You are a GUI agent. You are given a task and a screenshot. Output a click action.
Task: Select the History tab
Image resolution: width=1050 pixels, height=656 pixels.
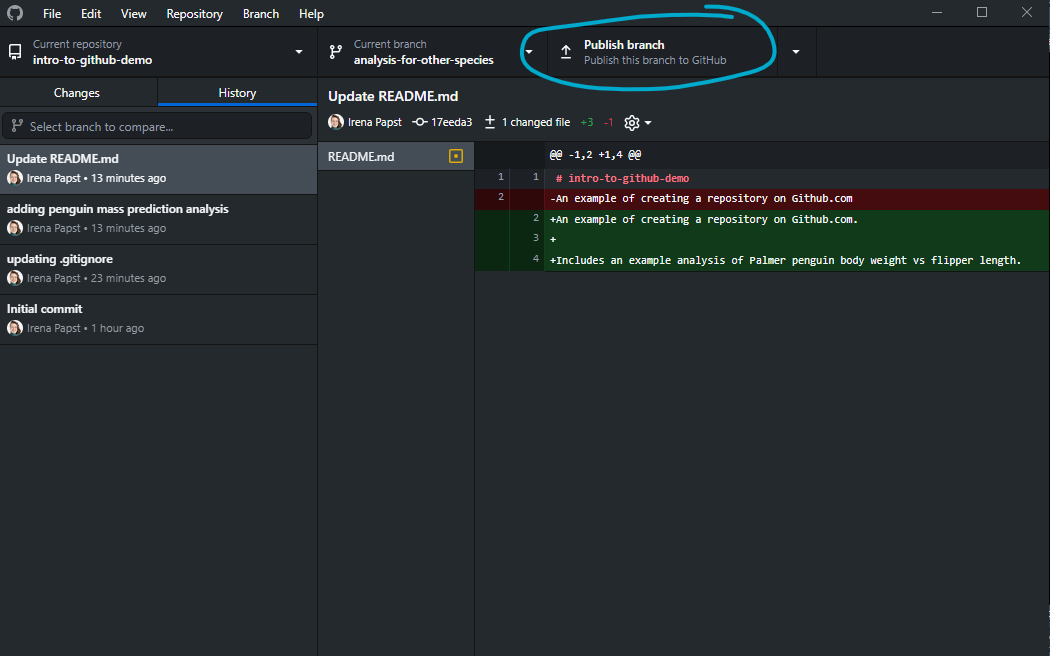pos(237,93)
